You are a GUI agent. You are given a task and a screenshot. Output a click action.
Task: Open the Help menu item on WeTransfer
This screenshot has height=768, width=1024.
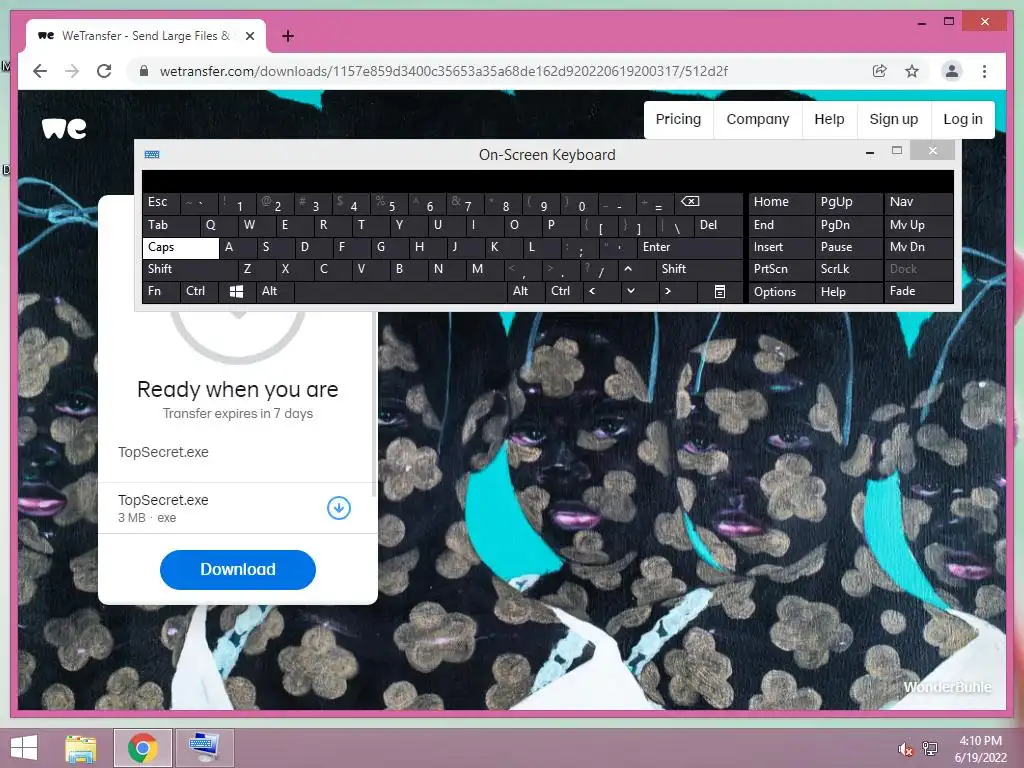[829, 120]
